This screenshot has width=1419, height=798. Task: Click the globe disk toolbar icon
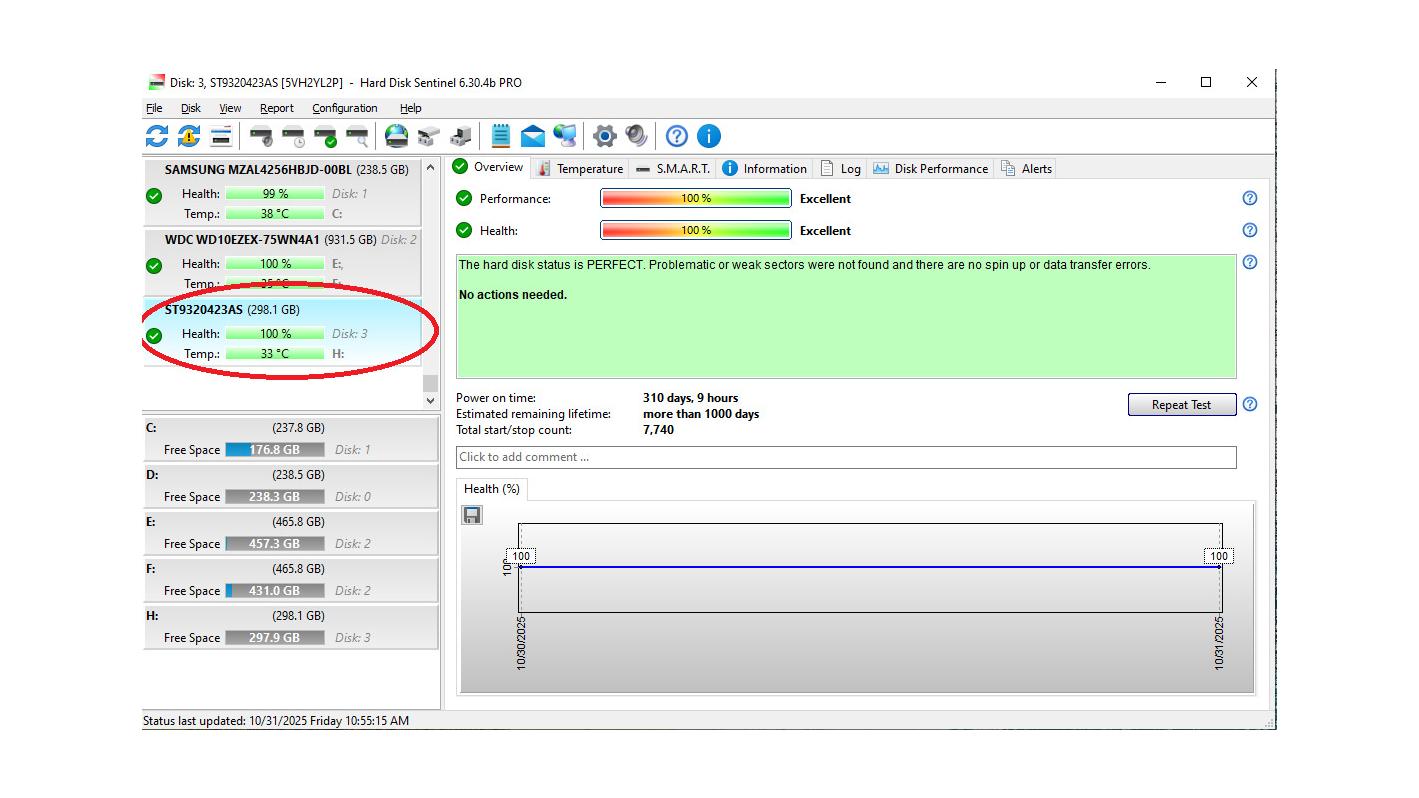pyautogui.click(x=397, y=136)
